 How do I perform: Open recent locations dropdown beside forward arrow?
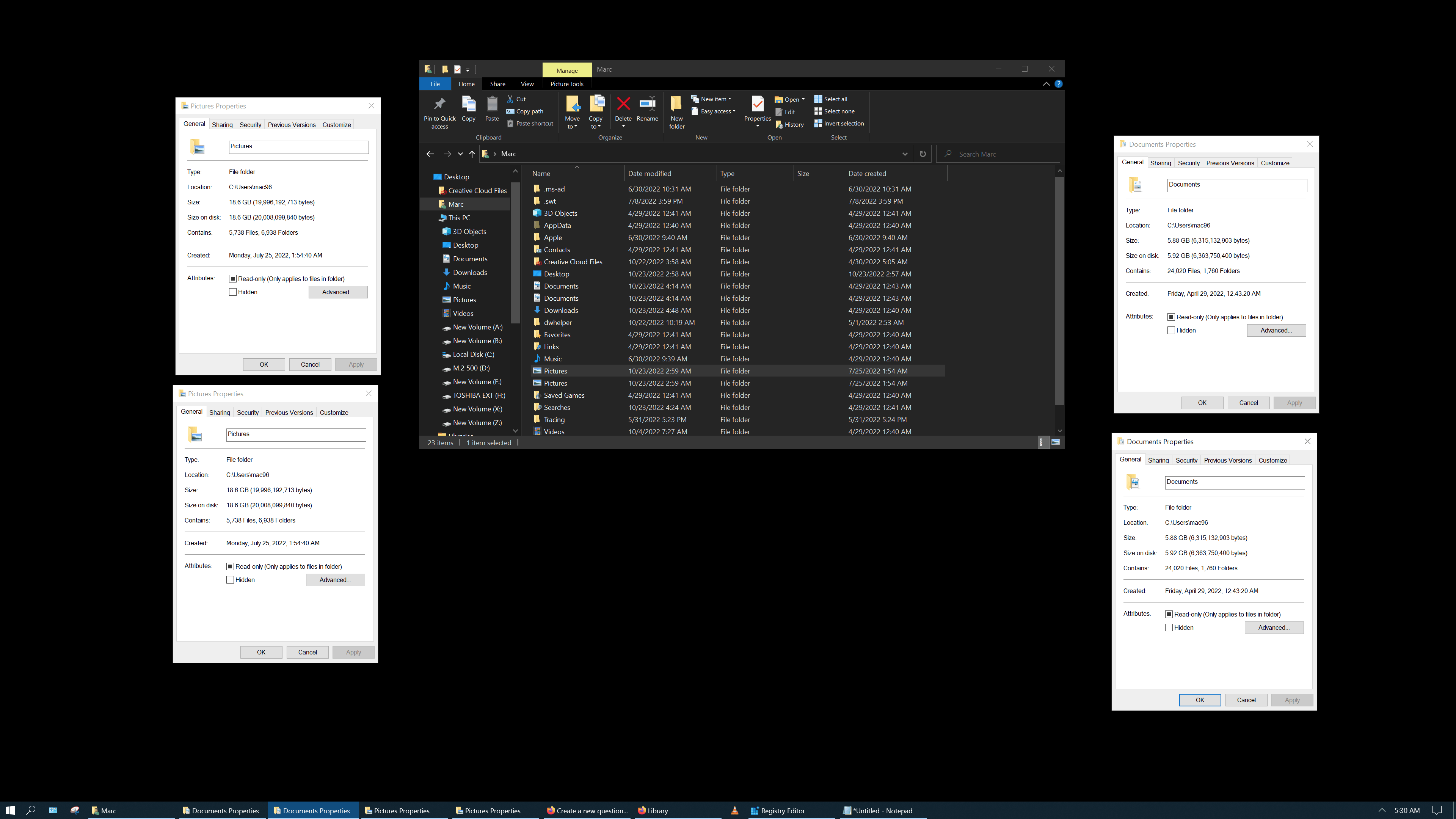tap(460, 154)
